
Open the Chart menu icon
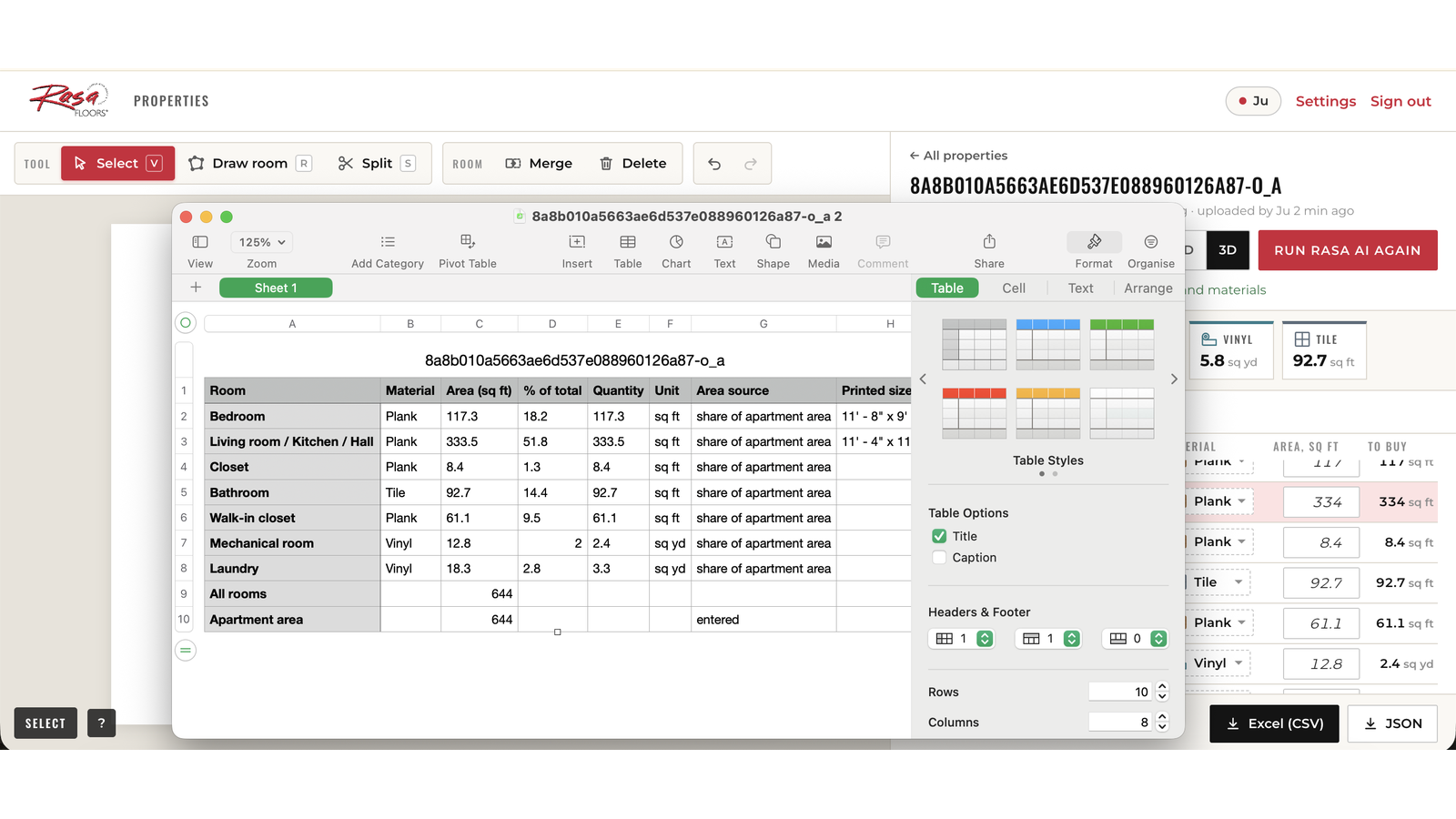(676, 242)
